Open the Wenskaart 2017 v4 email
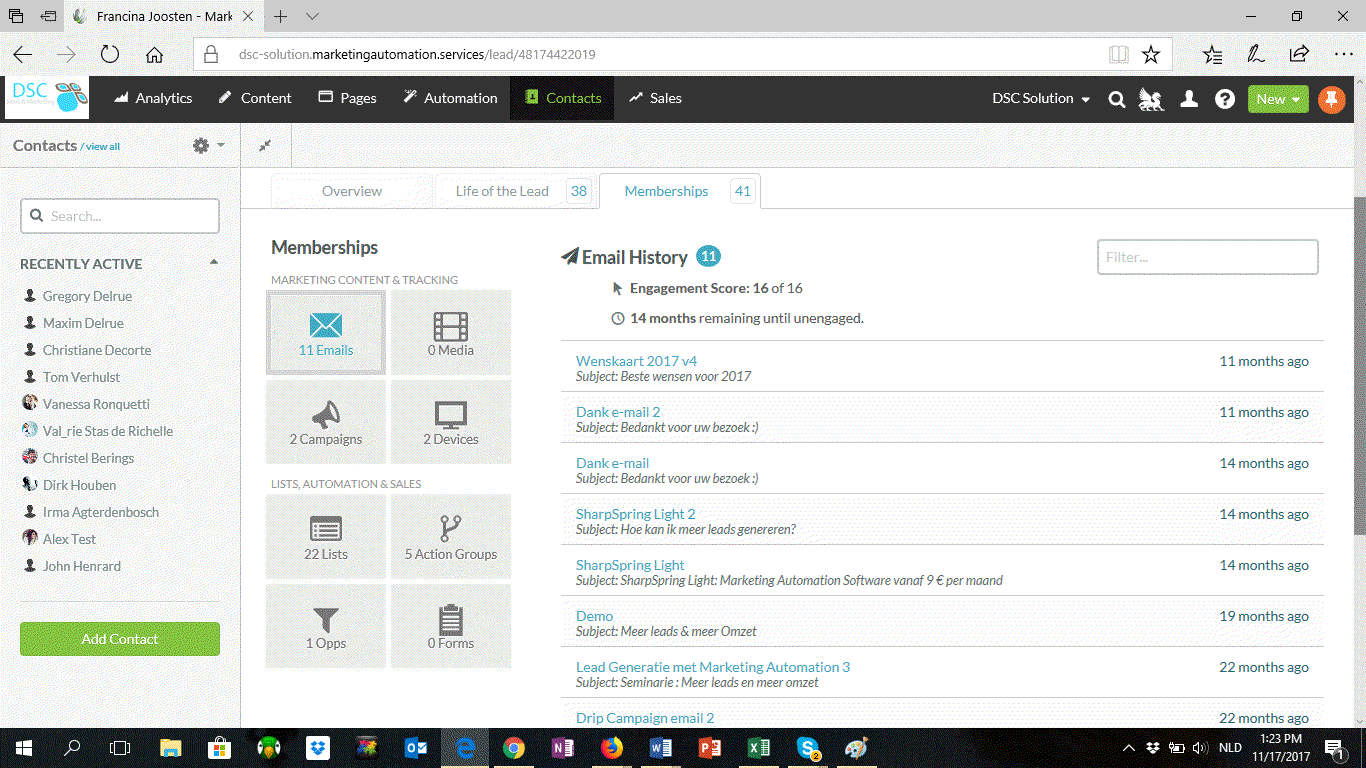 point(636,361)
